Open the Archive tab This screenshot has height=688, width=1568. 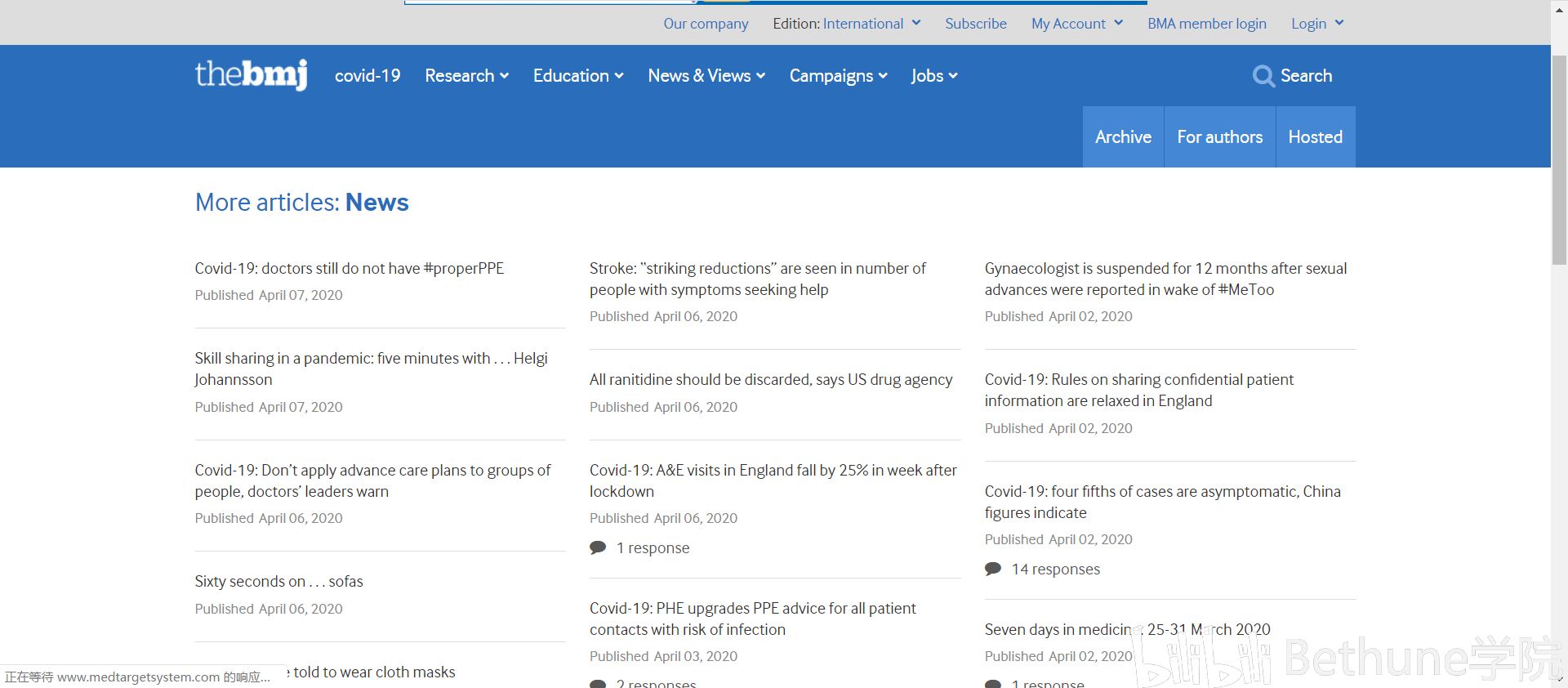tap(1123, 137)
